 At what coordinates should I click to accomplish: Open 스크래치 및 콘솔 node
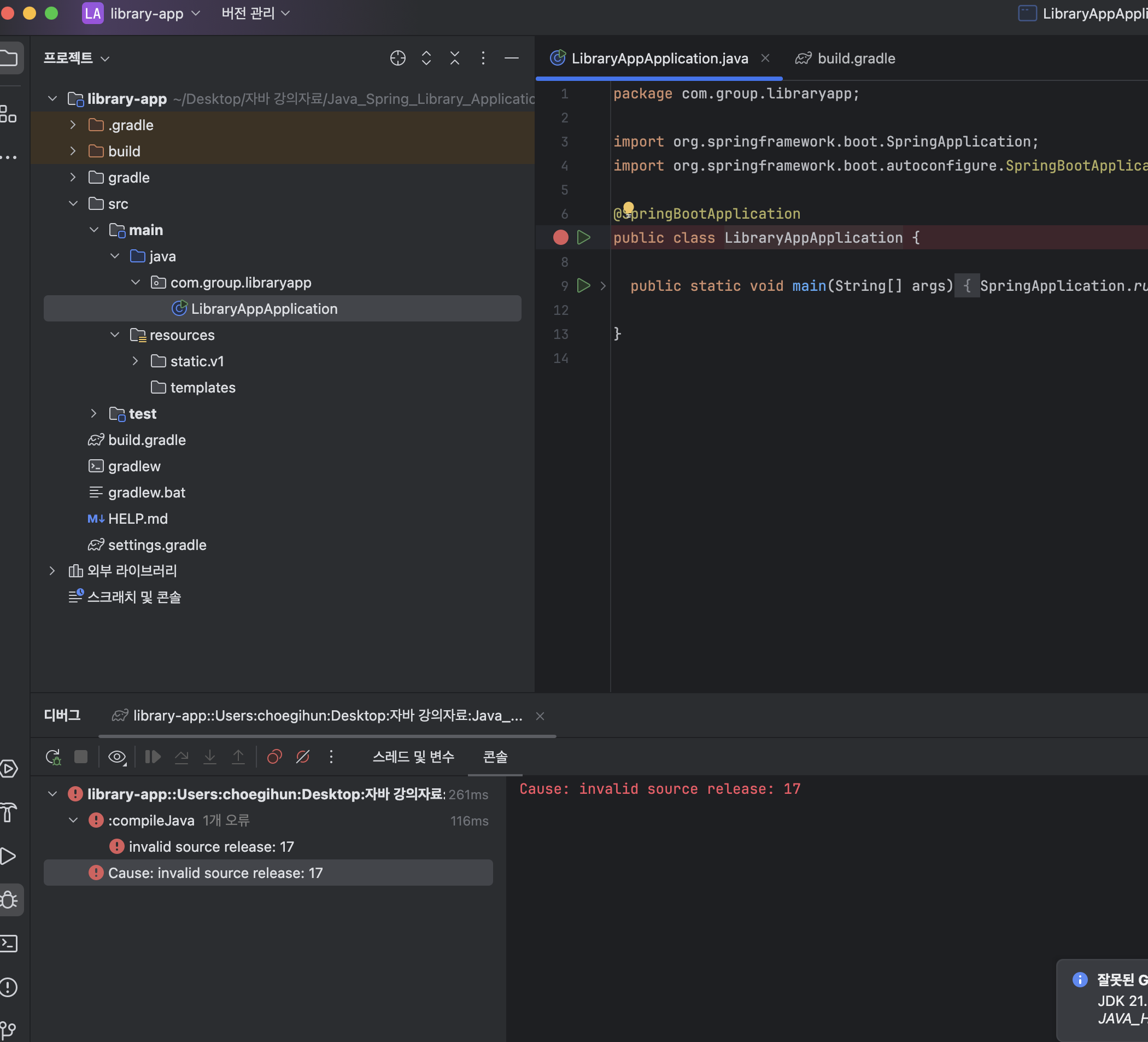(x=124, y=597)
